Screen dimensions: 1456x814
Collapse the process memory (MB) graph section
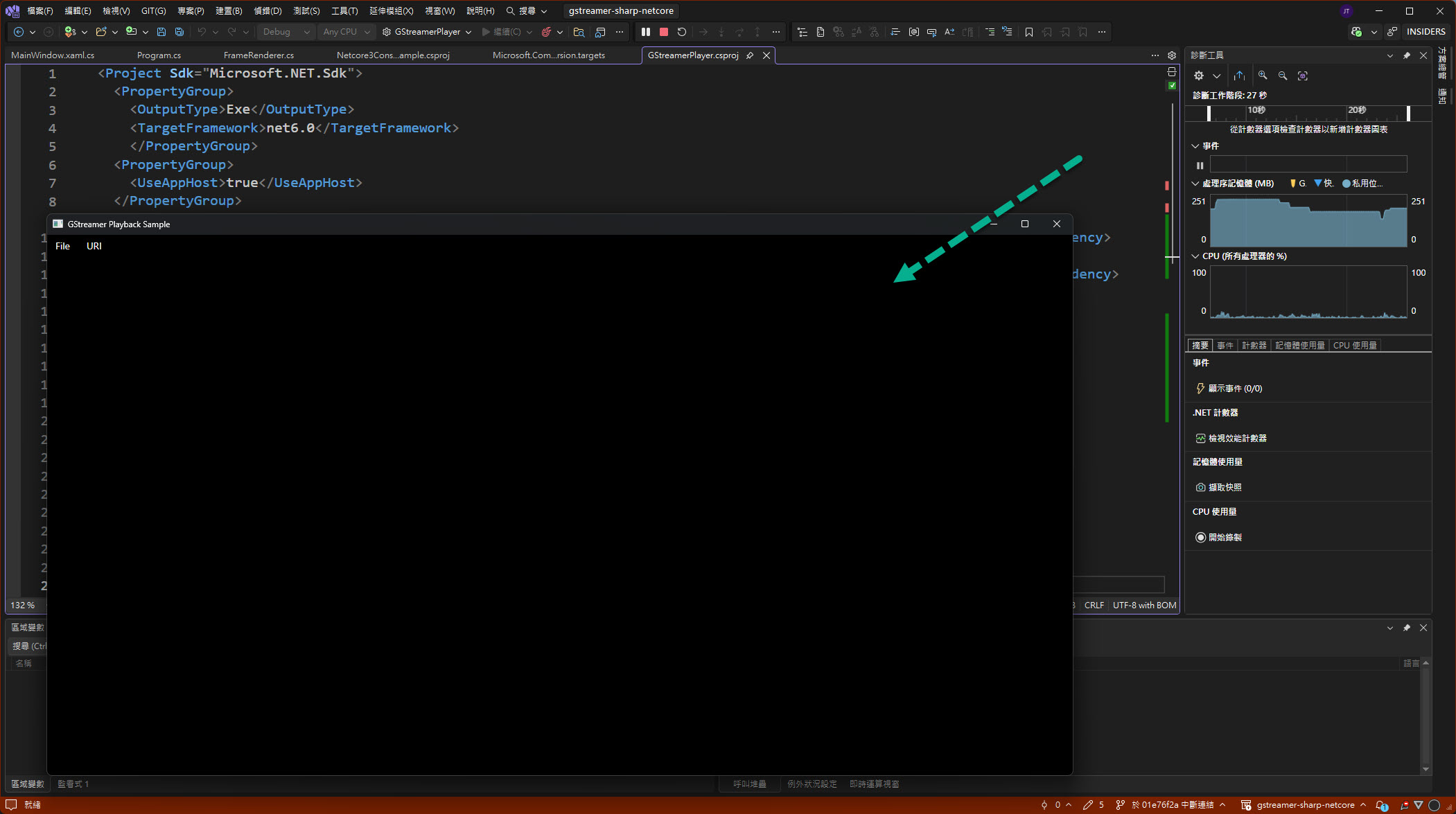pyautogui.click(x=1195, y=184)
